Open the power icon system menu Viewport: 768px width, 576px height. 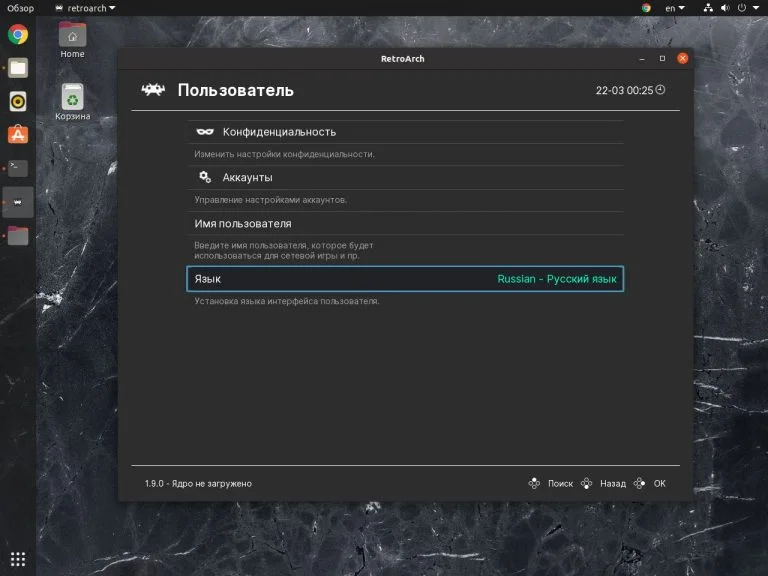[742, 8]
